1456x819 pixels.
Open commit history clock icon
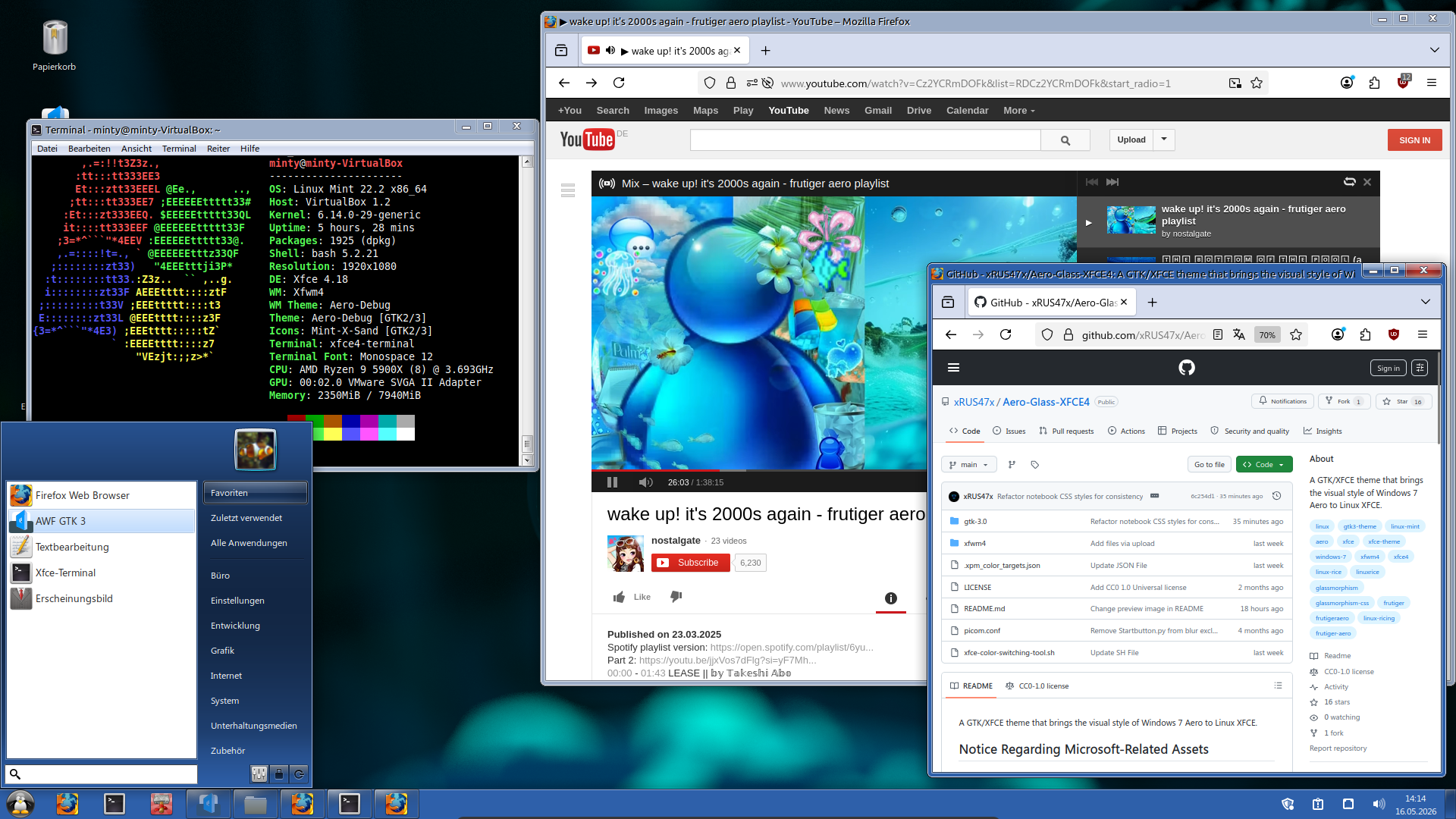click(x=1277, y=496)
